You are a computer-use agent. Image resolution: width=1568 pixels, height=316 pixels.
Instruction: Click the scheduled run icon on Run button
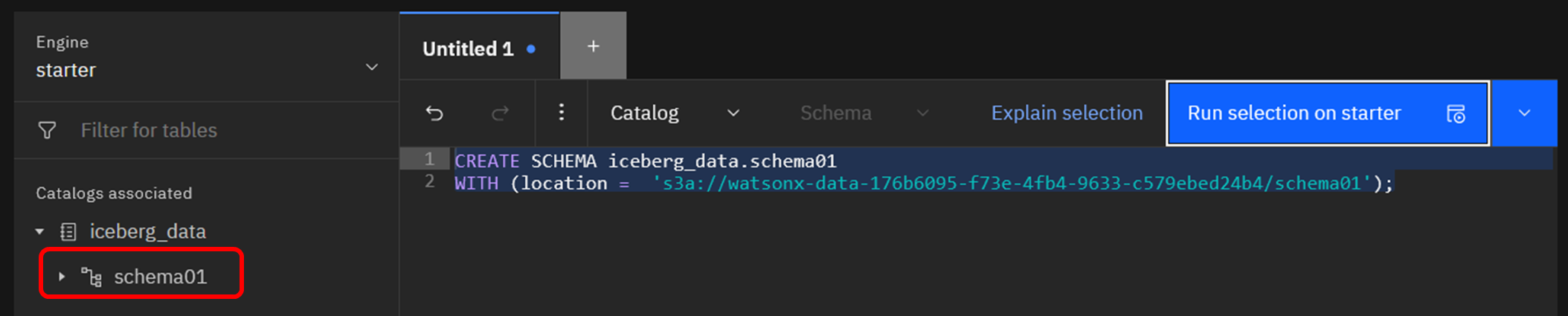click(1456, 114)
